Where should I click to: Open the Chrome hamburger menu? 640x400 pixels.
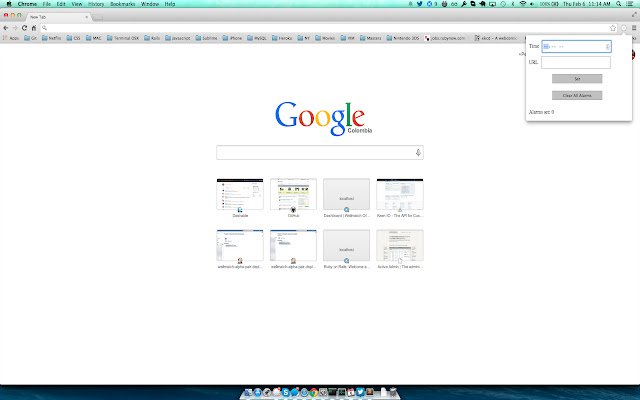(634, 28)
